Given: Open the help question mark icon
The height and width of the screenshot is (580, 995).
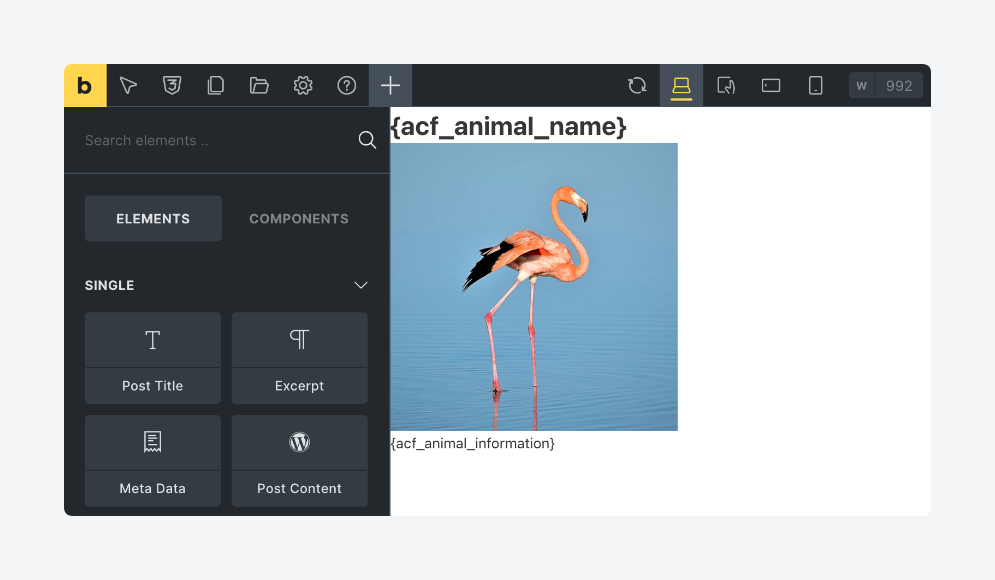Looking at the screenshot, I should [x=346, y=85].
